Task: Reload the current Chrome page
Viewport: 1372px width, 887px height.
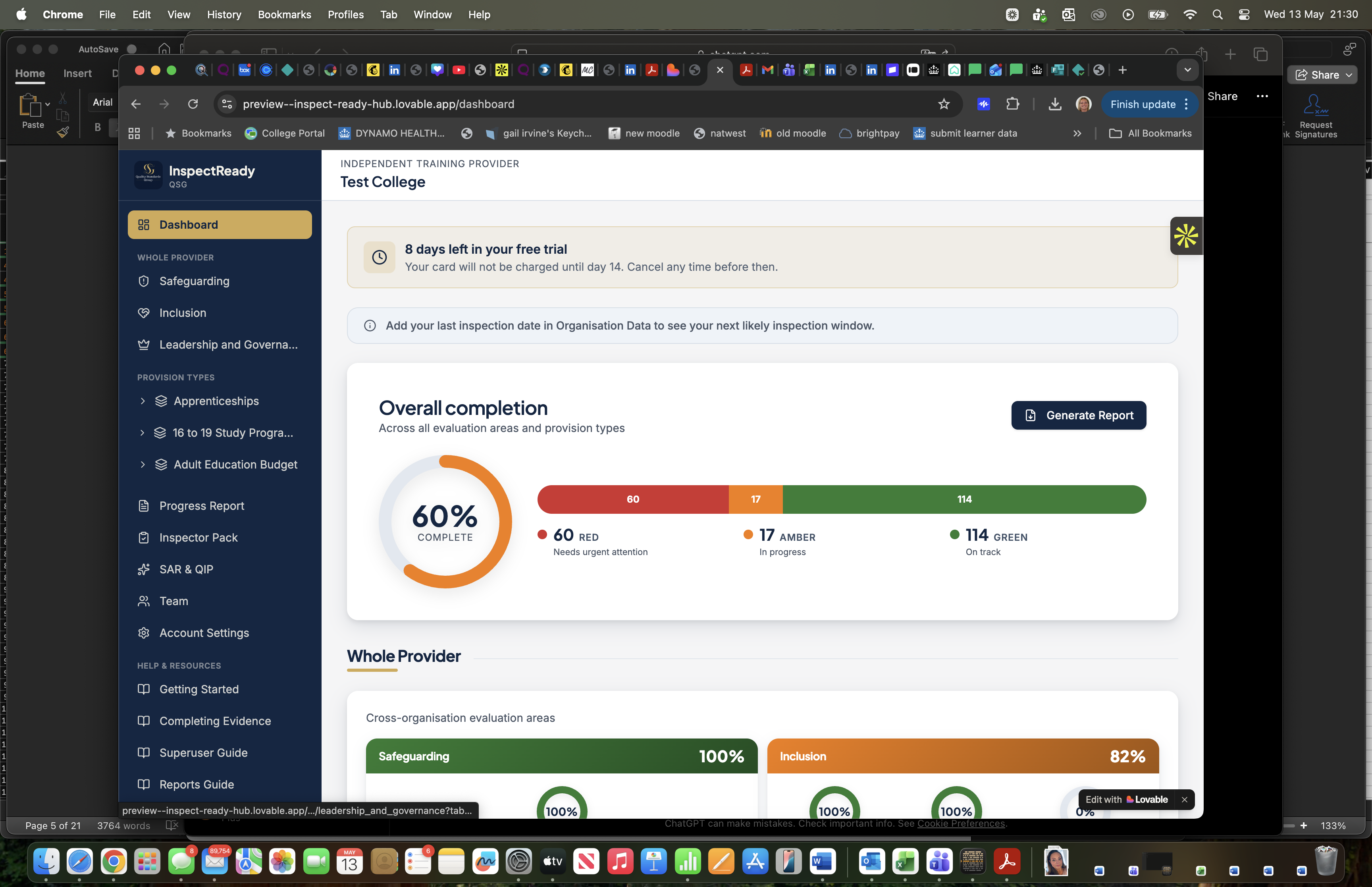Action: click(193, 104)
